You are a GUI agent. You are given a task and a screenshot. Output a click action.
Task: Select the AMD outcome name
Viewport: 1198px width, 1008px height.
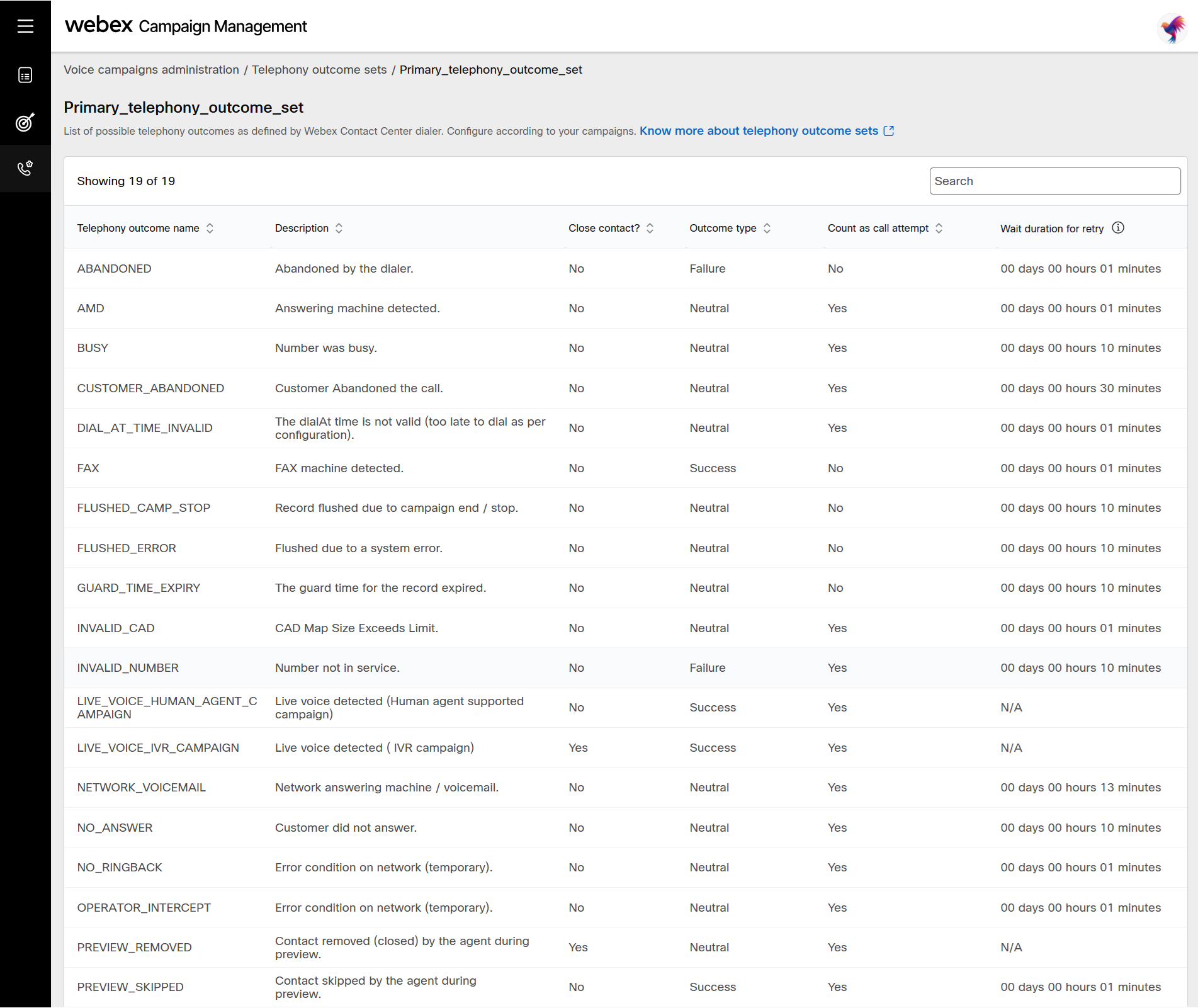91,309
